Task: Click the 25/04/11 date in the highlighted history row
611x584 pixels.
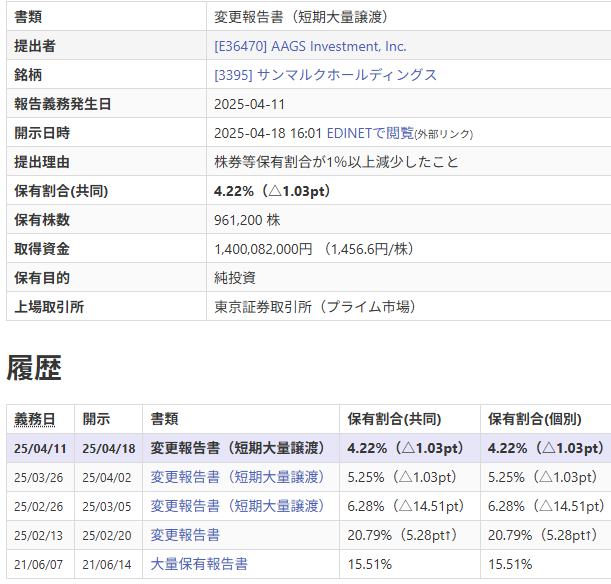Action: click(40, 448)
